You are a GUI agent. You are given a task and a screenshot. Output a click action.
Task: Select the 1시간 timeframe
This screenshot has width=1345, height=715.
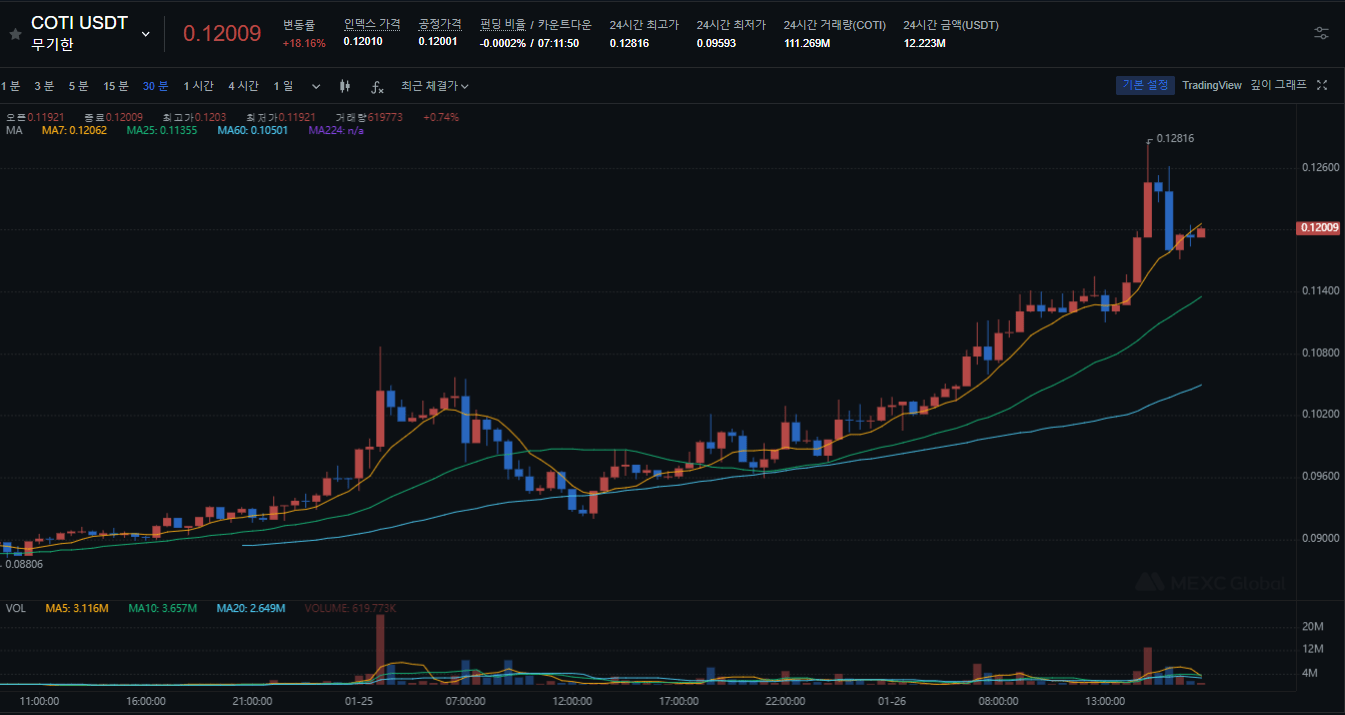(x=198, y=86)
